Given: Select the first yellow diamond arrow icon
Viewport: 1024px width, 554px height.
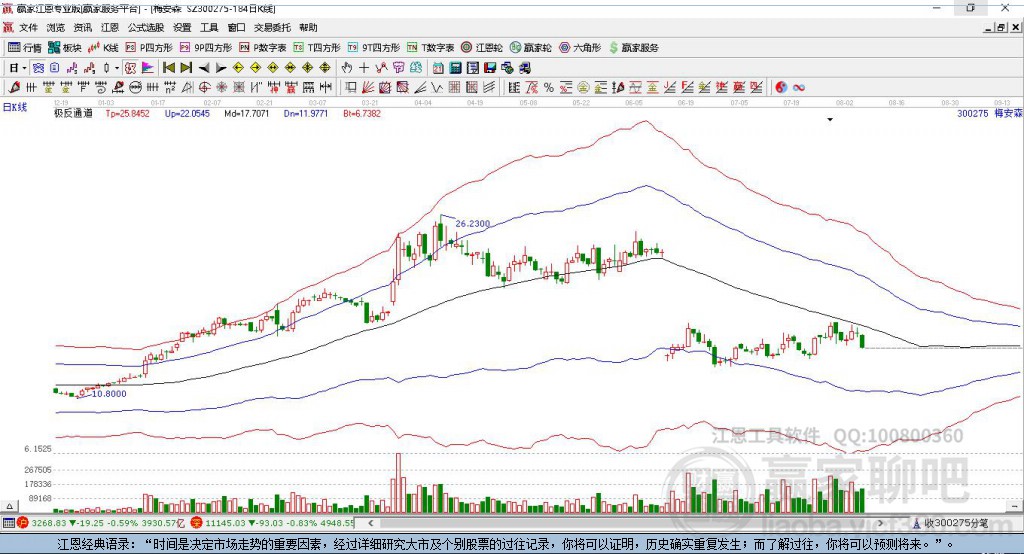Looking at the screenshot, I should 238,68.
